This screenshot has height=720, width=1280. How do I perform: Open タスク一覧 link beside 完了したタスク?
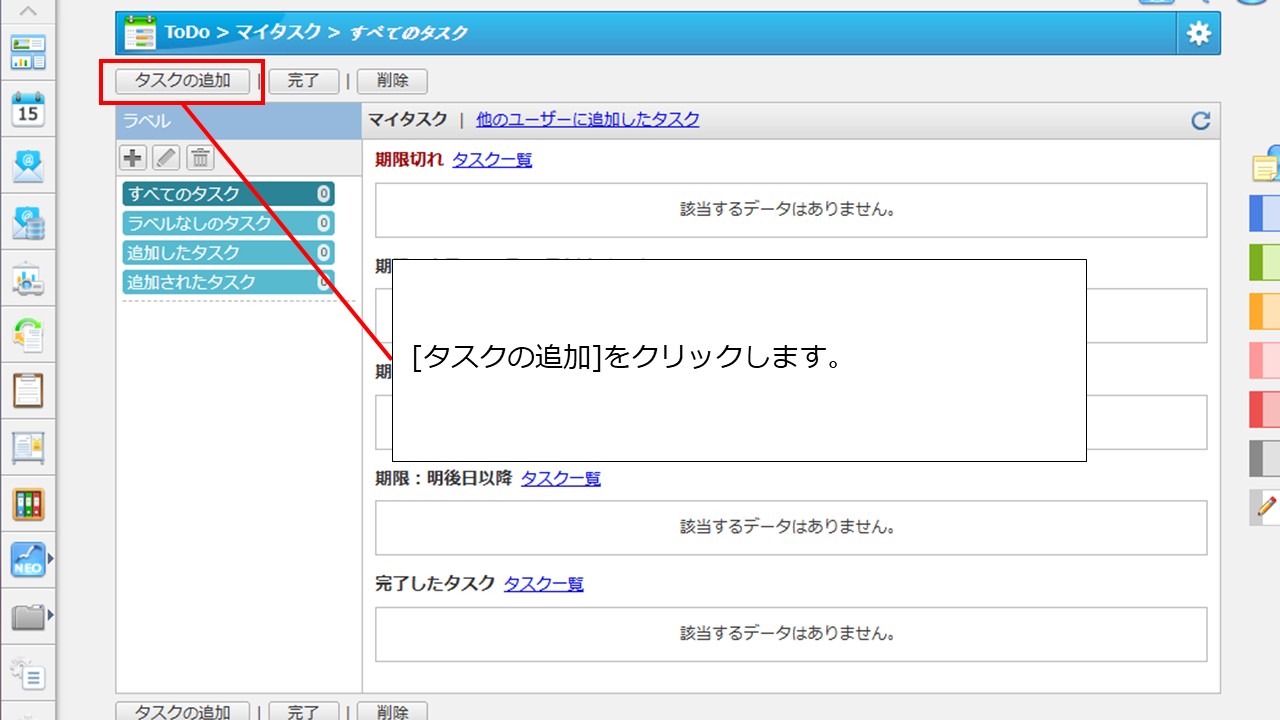543,584
